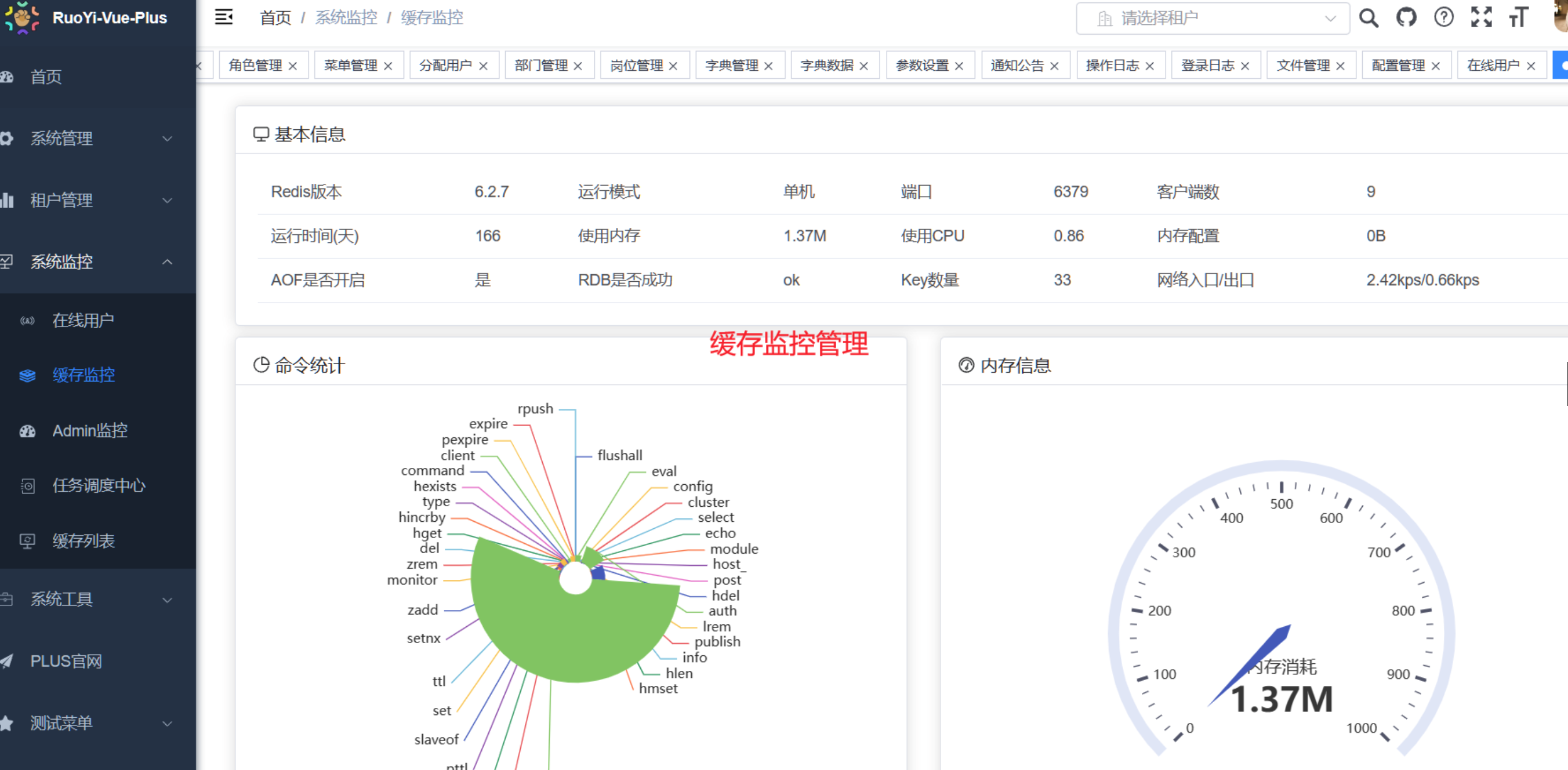Click the help documentation question icon

point(1443,17)
